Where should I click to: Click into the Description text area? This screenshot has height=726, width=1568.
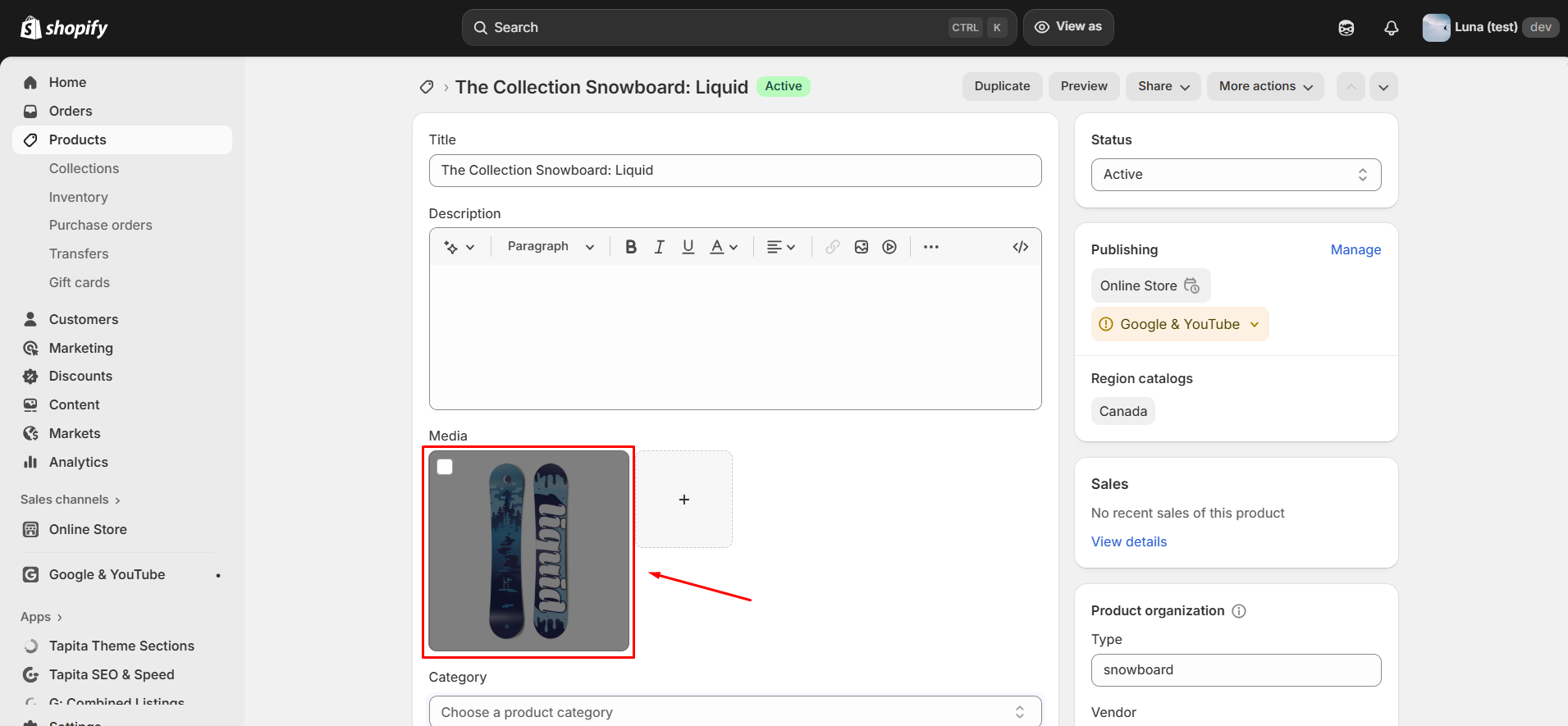[x=735, y=337]
